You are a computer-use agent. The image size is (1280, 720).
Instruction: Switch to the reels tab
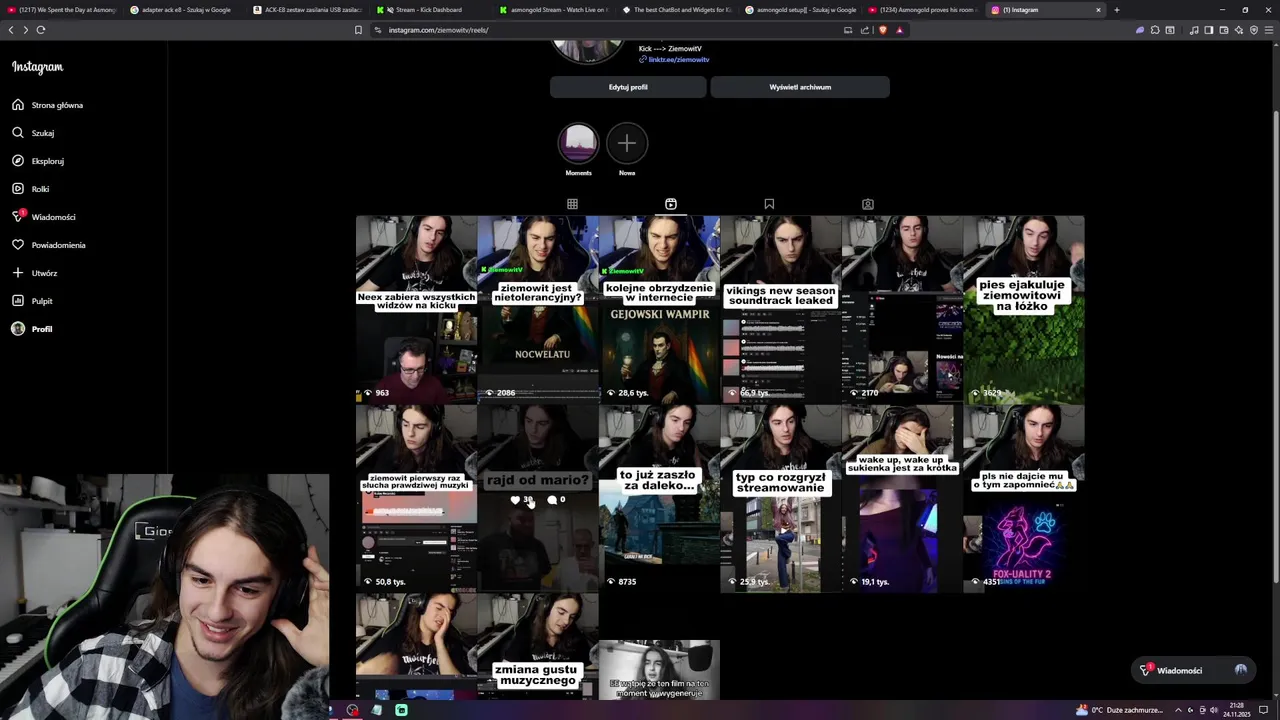click(x=671, y=204)
